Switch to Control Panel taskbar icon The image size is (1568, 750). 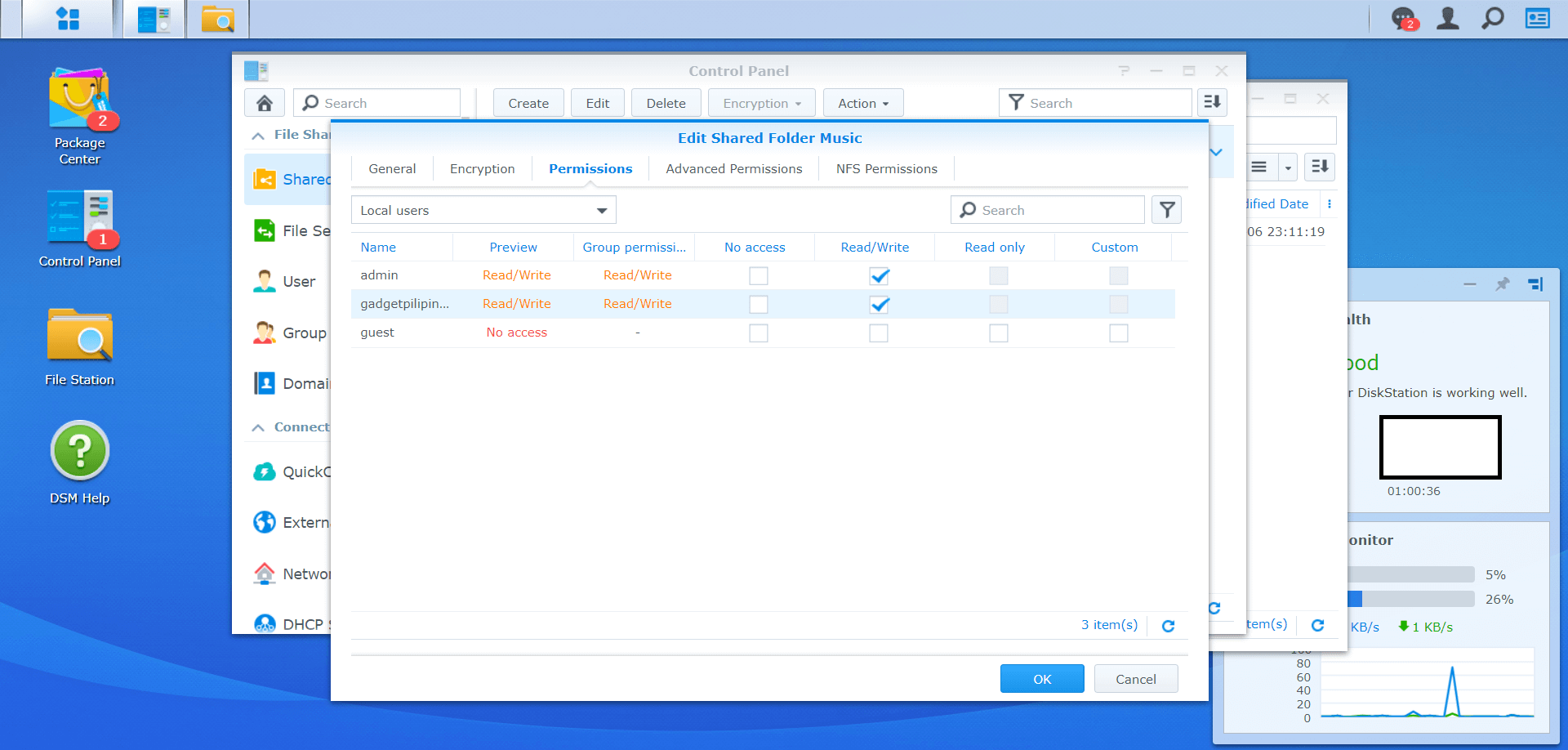point(154,19)
